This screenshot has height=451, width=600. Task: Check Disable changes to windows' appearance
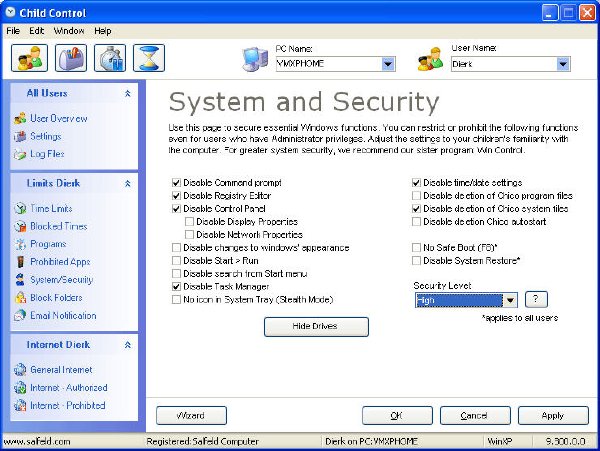pos(176,248)
